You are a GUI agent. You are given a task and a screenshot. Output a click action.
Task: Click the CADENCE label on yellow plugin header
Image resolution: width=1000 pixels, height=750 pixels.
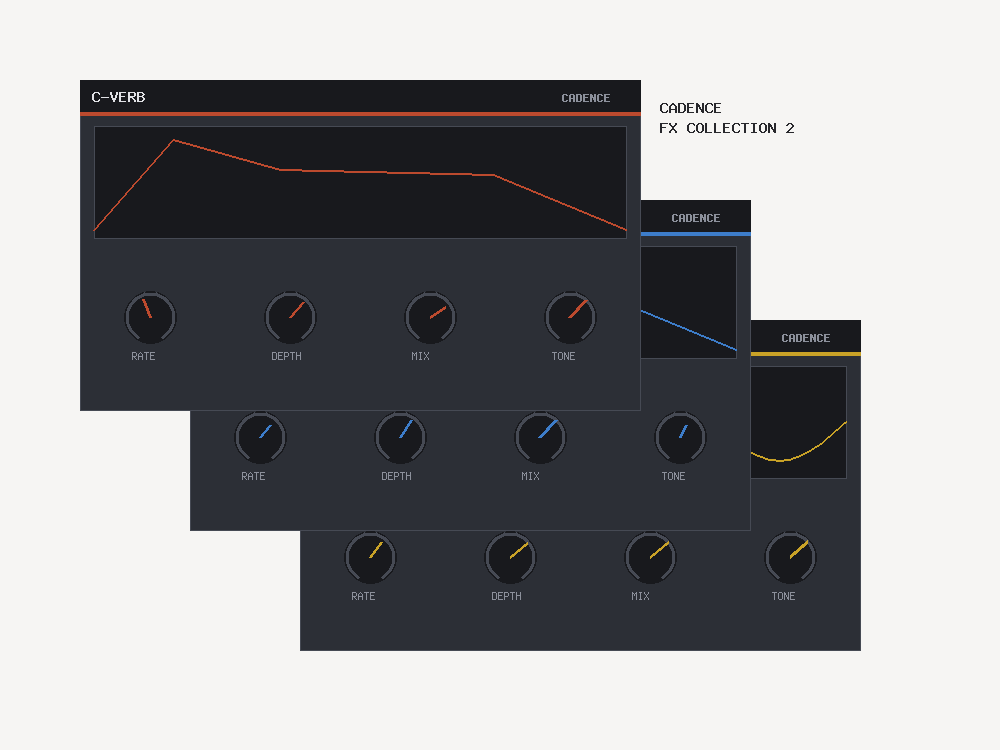(x=805, y=337)
